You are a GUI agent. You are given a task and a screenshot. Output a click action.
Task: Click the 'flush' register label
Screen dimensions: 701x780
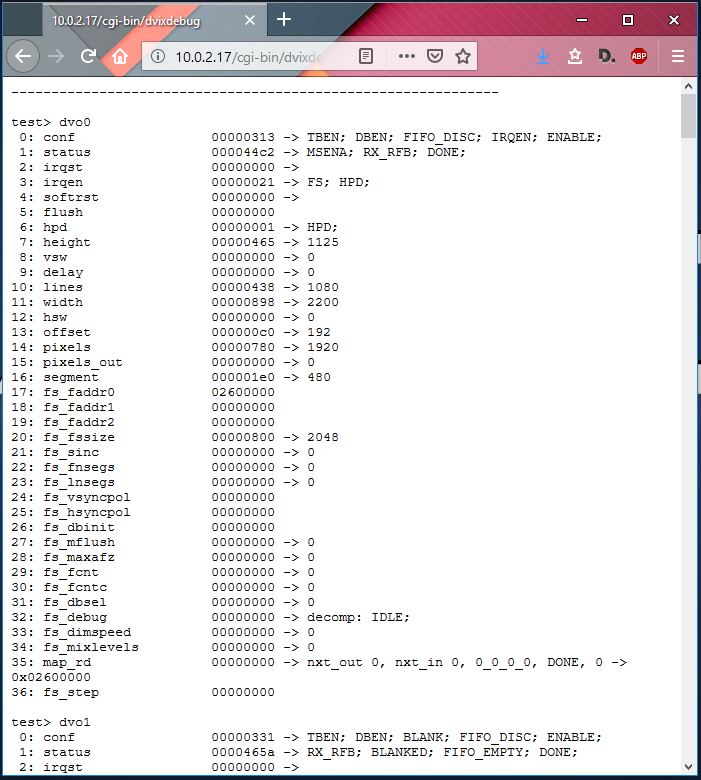63,212
